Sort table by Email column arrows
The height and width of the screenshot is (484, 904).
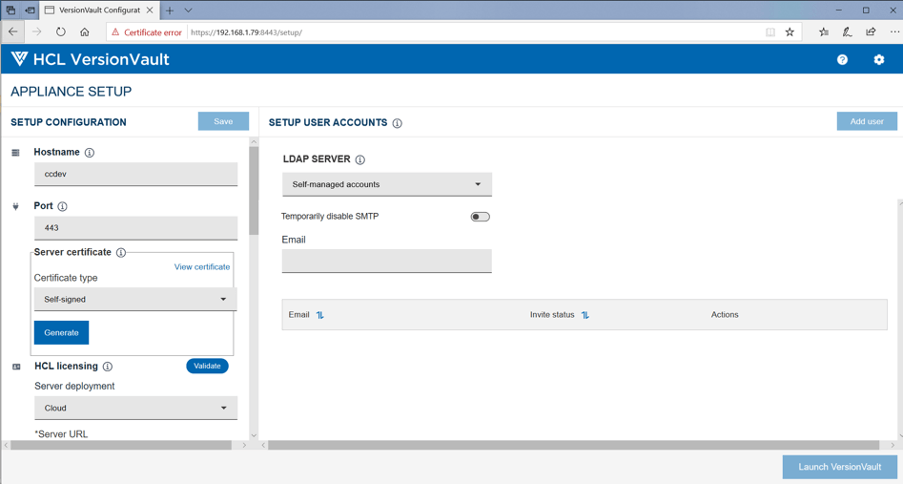(320, 315)
